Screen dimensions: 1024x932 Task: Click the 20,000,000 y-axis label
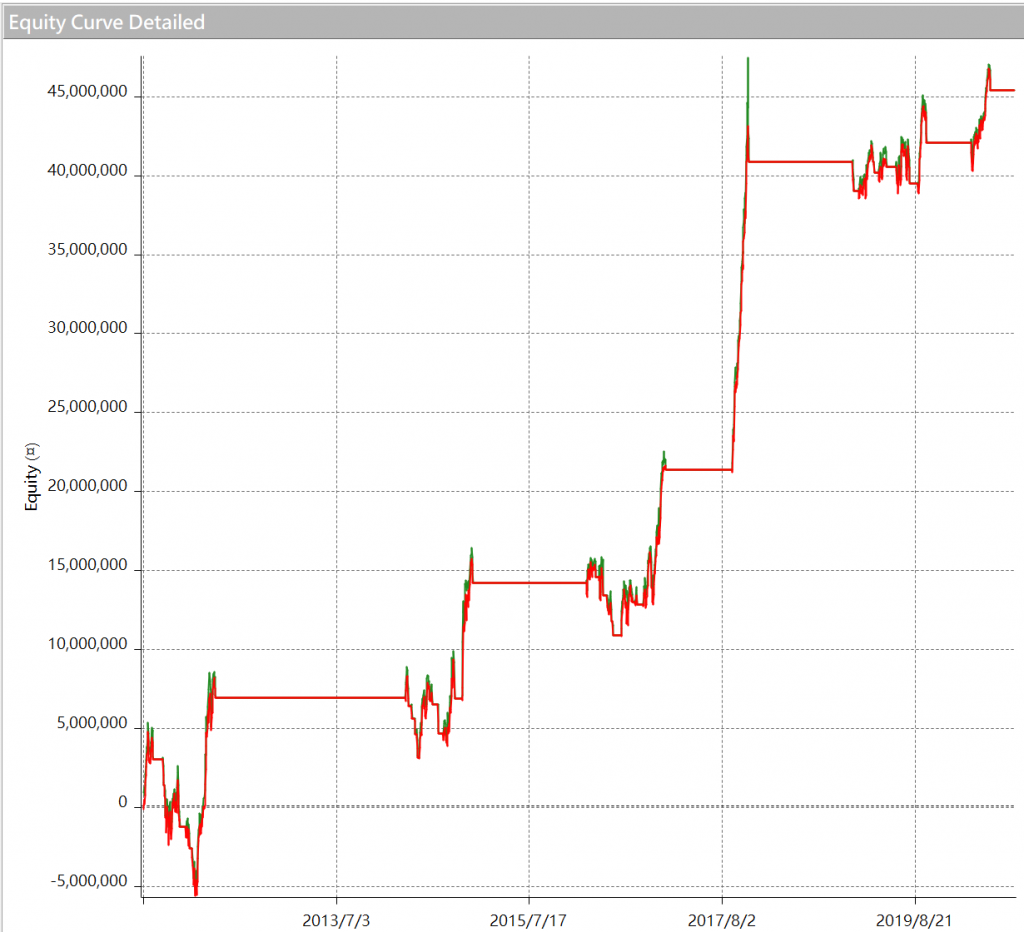tap(87, 487)
